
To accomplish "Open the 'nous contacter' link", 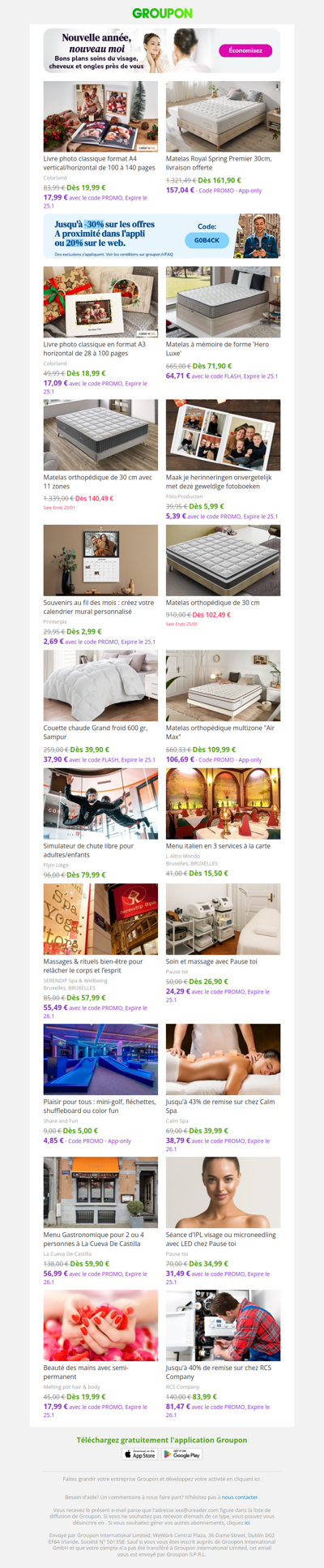I will click(x=240, y=1497).
